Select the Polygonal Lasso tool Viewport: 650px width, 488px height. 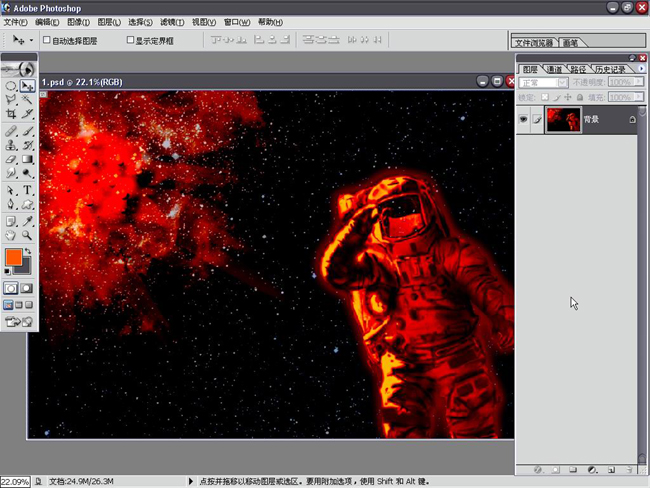pos(11,100)
